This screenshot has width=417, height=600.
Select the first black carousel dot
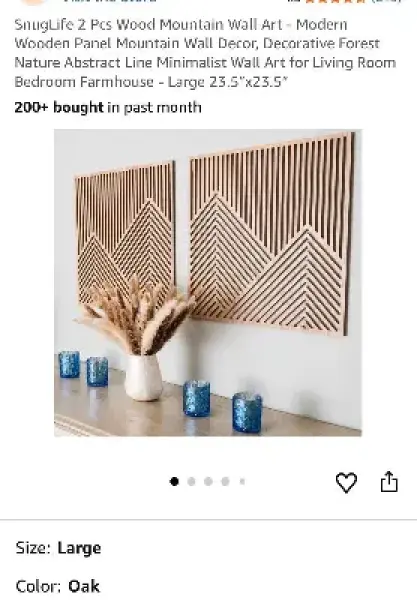[174, 481]
